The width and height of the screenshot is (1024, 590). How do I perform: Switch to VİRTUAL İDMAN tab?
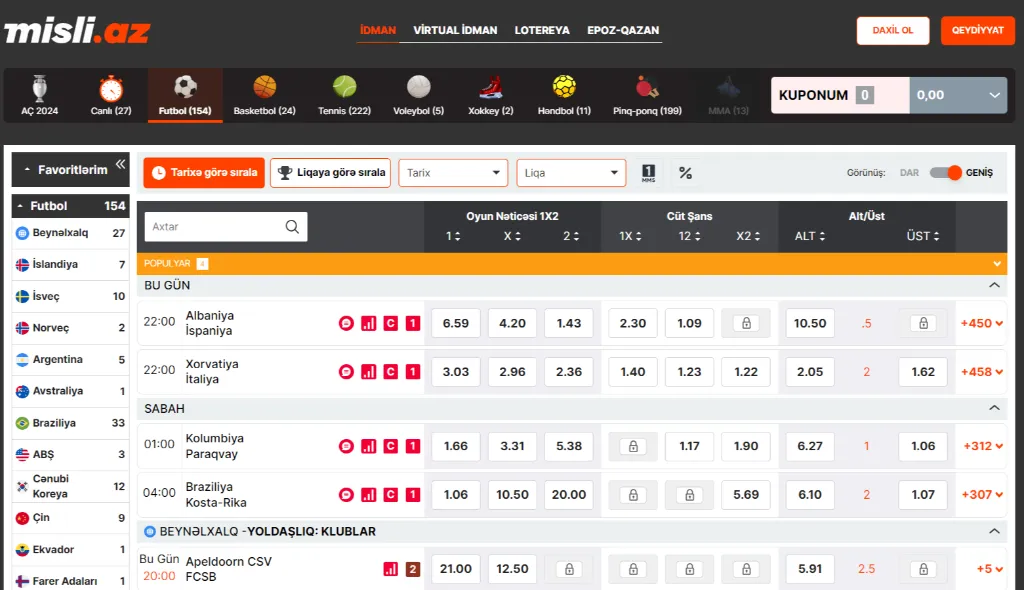pyautogui.click(x=455, y=30)
